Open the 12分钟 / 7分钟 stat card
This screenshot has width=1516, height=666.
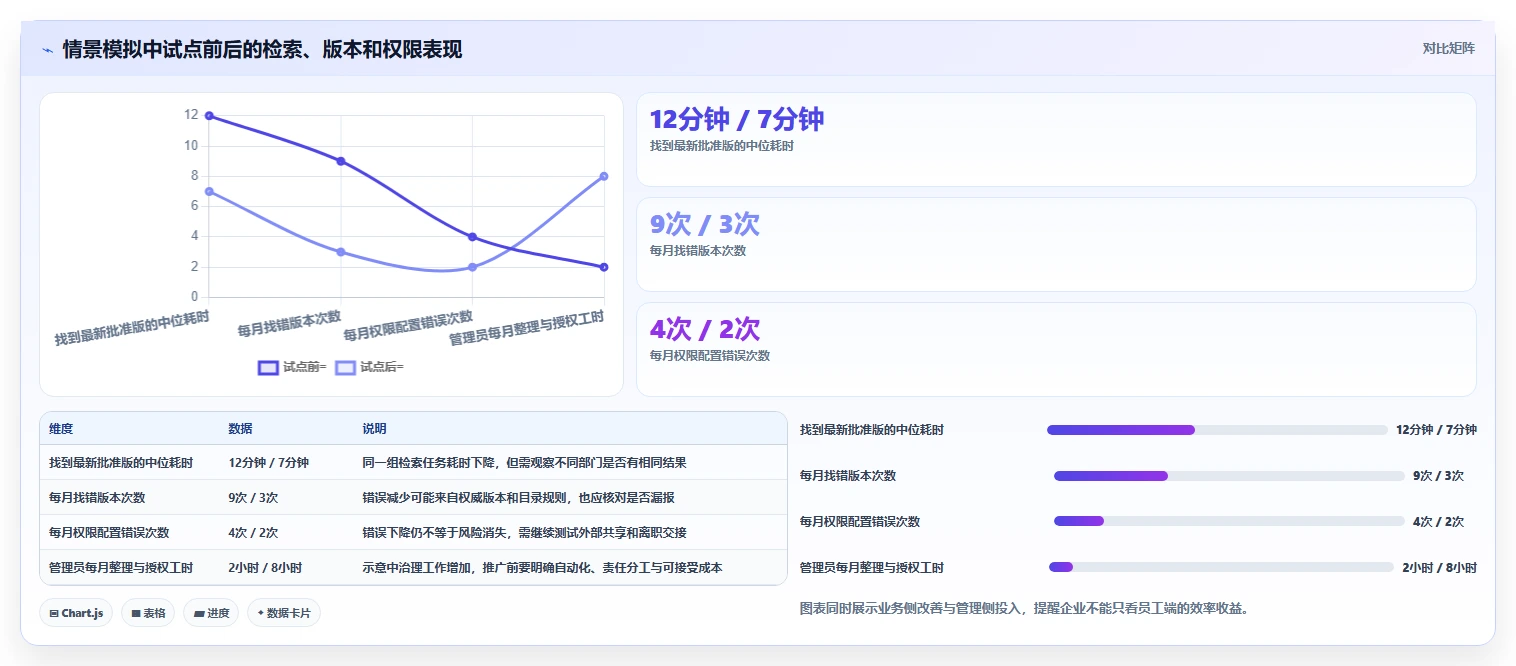pos(1056,139)
